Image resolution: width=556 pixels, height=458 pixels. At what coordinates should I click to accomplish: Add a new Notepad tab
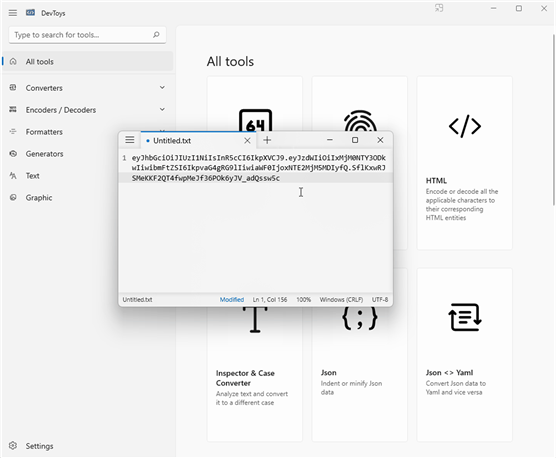[267, 140]
